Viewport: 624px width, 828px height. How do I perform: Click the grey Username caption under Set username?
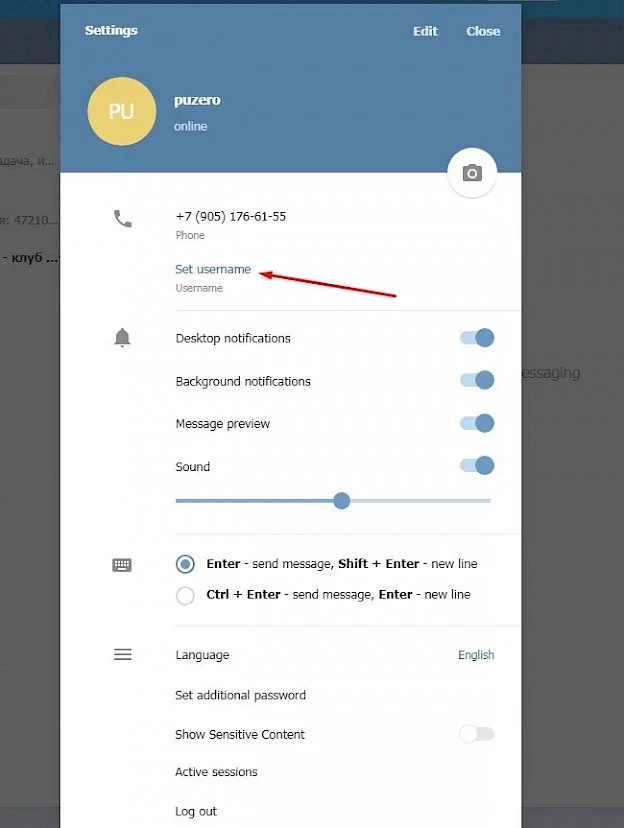pos(199,288)
